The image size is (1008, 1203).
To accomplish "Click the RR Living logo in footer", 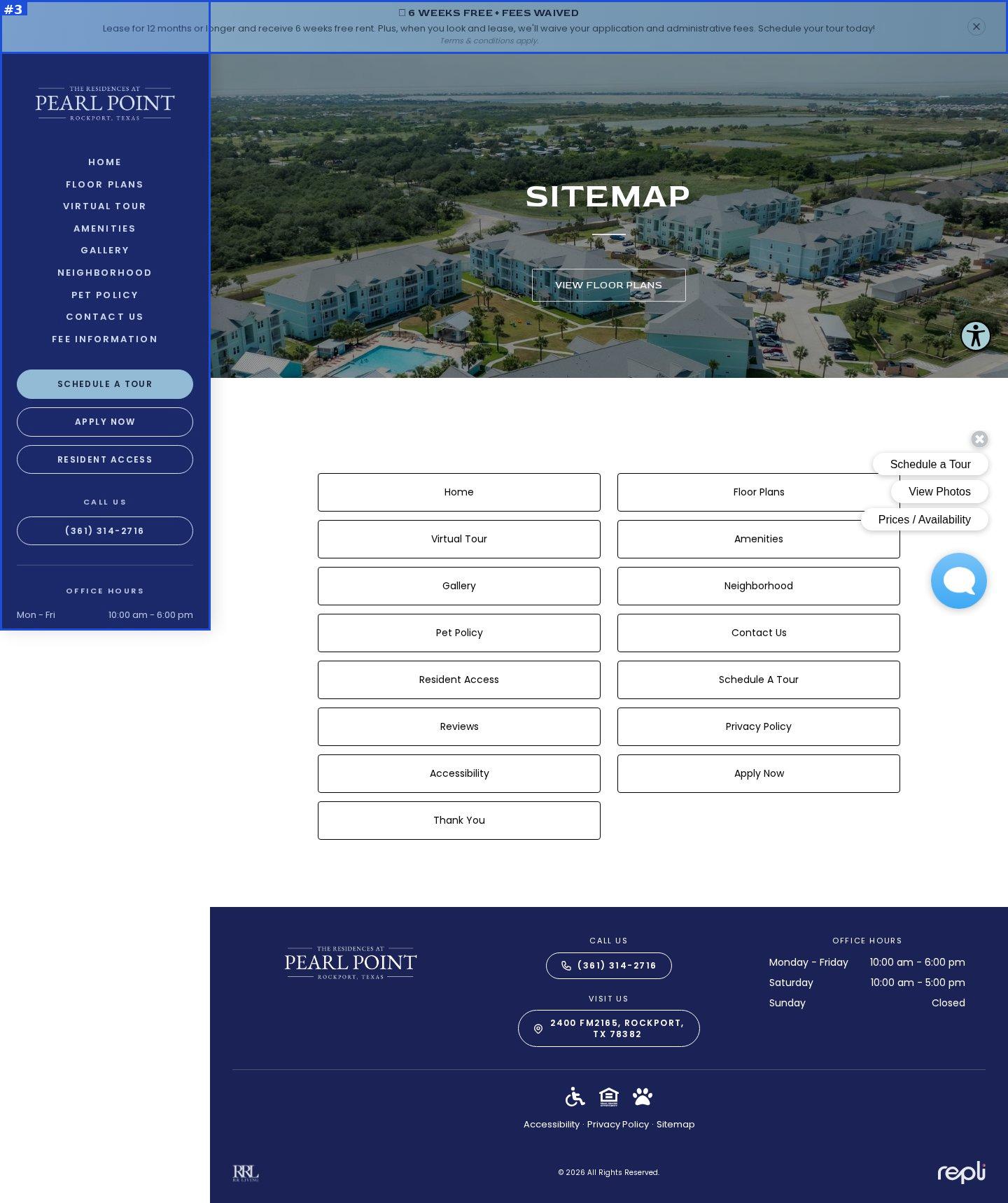I will tap(246, 1174).
